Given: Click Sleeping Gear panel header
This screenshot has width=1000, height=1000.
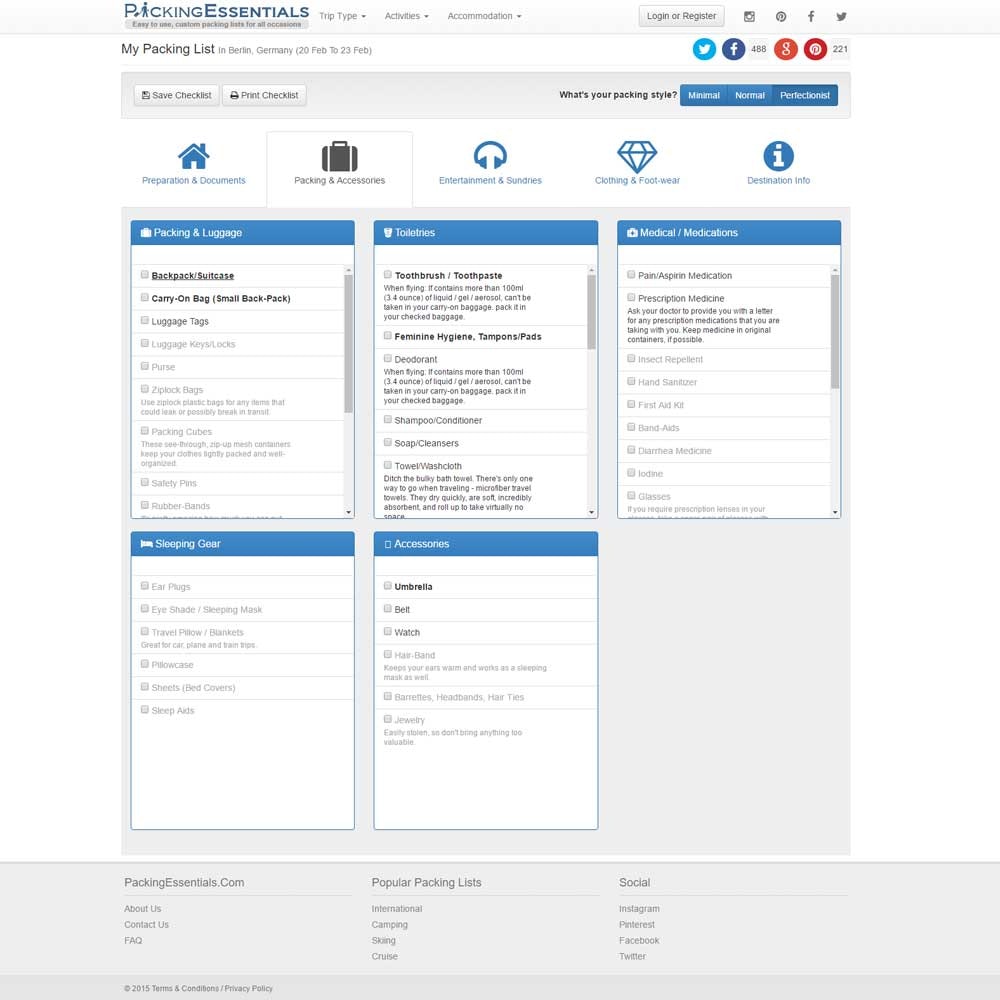Looking at the screenshot, I should tap(242, 544).
